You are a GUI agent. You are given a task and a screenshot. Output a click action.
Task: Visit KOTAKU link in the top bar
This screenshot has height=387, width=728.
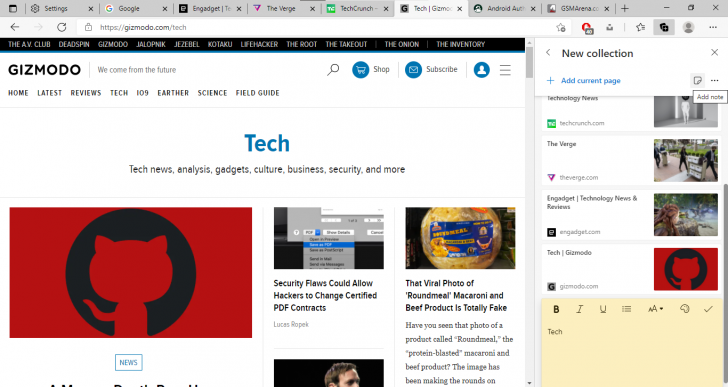pos(220,45)
